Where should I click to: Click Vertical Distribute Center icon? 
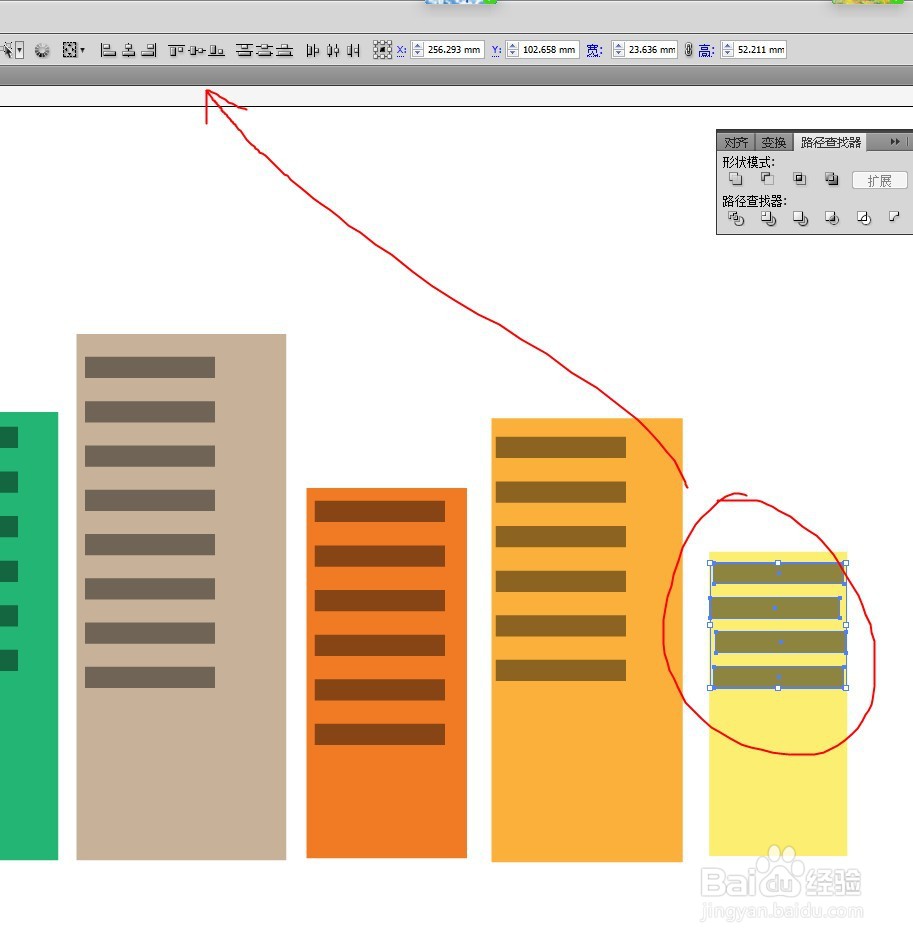tap(264, 50)
